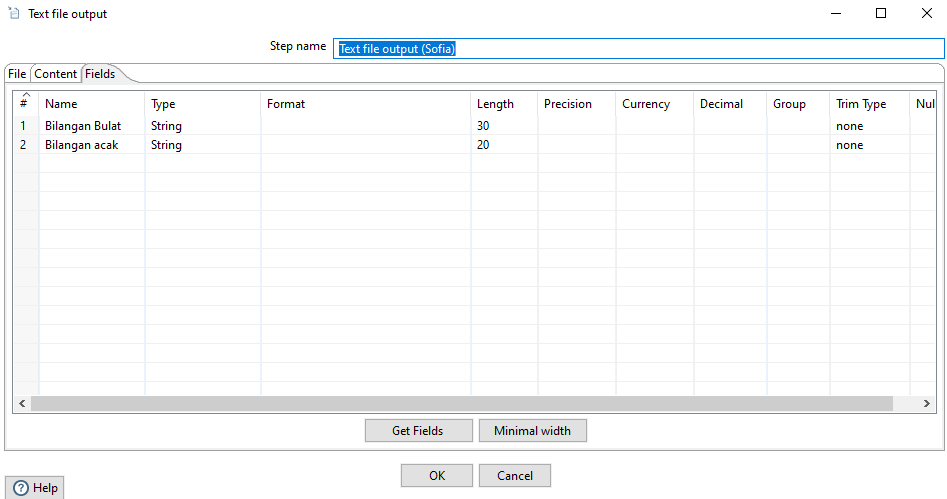This screenshot has height=499, width=947.
Task: Click the Format column header
Action: tap(366, 104)
